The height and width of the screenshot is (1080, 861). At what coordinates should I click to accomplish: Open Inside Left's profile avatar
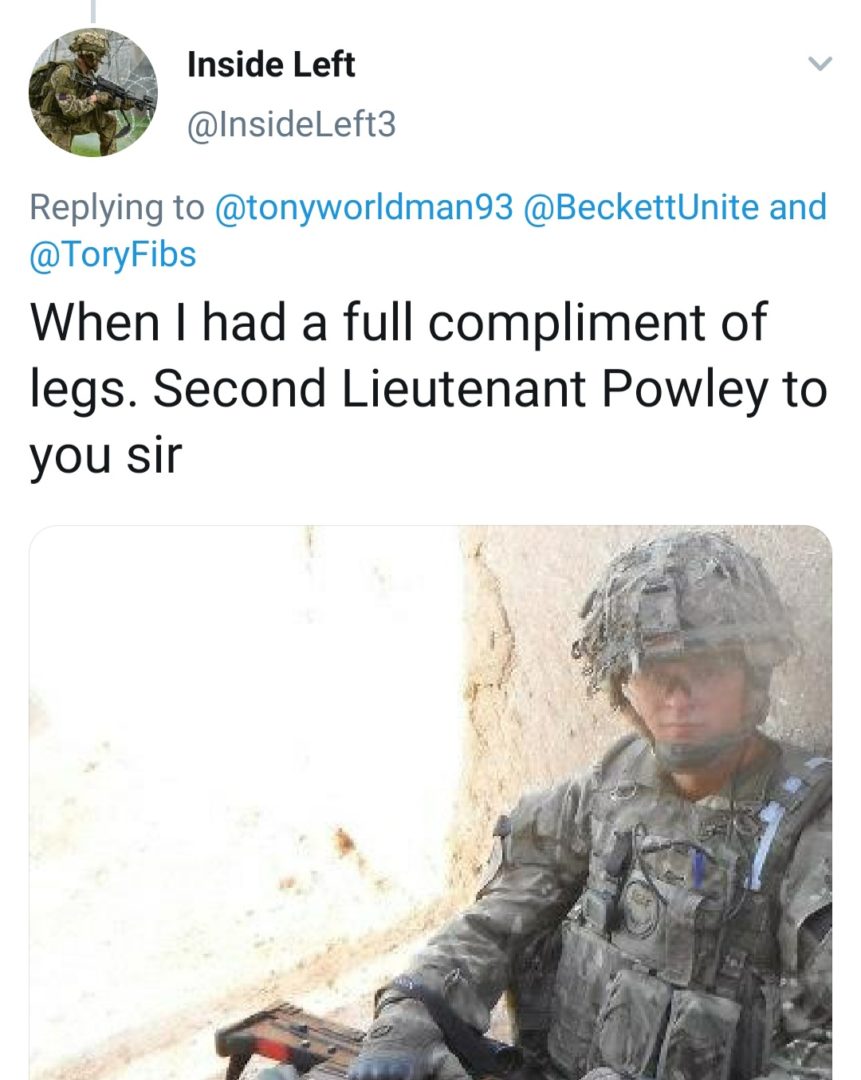click(x=93, y=92)
